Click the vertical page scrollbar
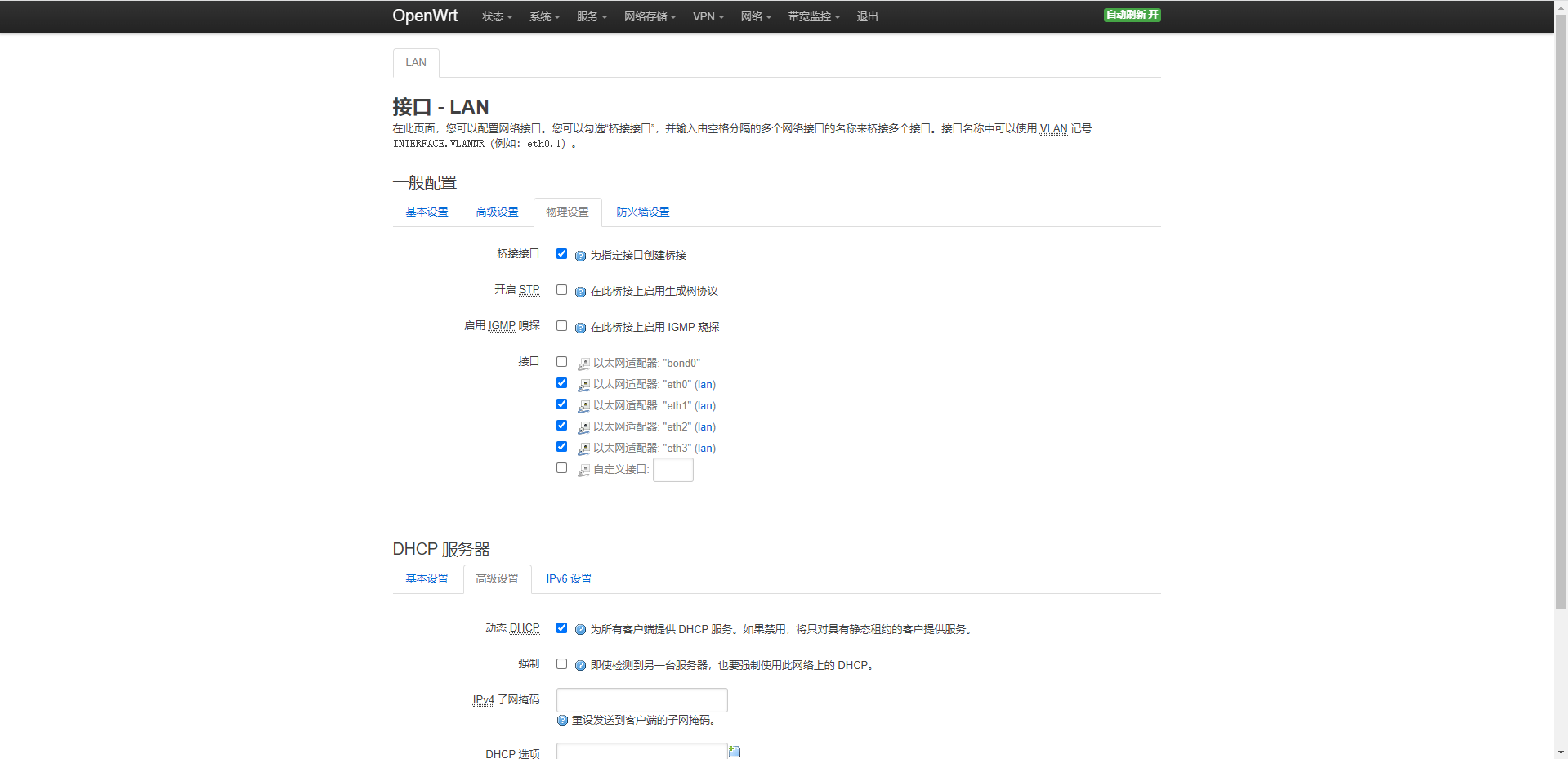The height and width of the screenshot is (759, 1568). [1561, 310]
